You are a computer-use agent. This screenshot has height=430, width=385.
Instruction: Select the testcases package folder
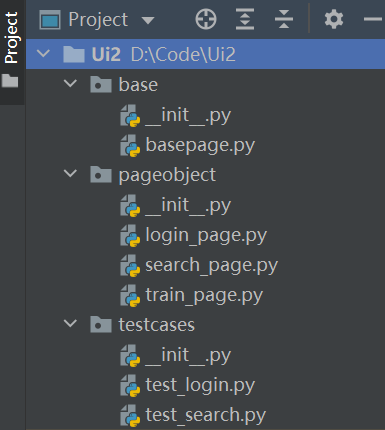[x=157, y=325]
